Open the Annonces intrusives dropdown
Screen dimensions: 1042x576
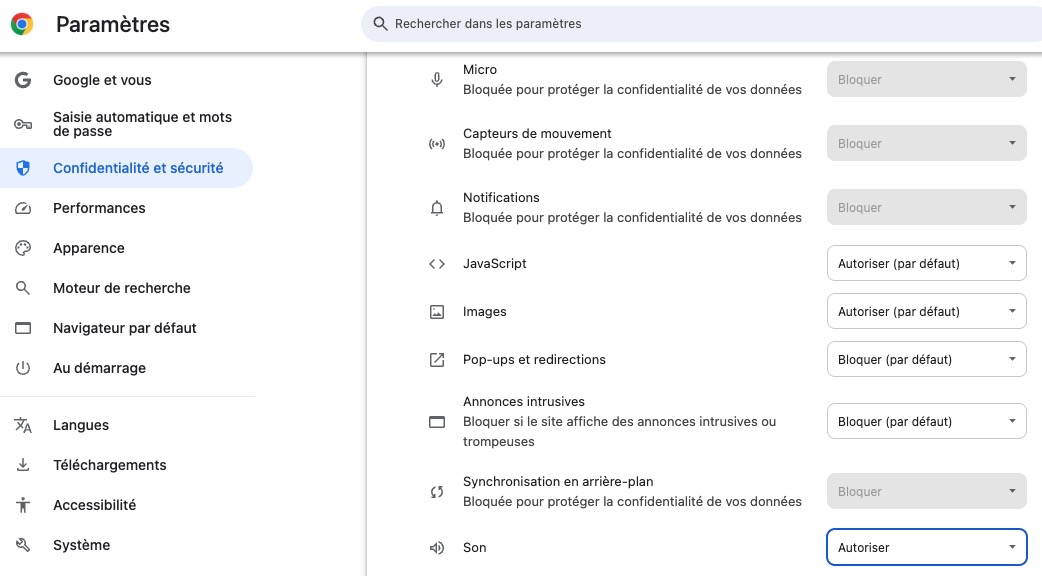pyautogui.click(x=926, y=422)
